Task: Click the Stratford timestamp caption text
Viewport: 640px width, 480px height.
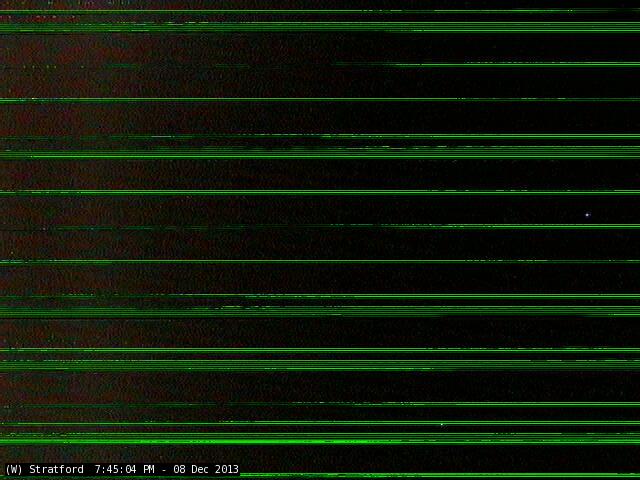Action: click(x=122, y=469)
